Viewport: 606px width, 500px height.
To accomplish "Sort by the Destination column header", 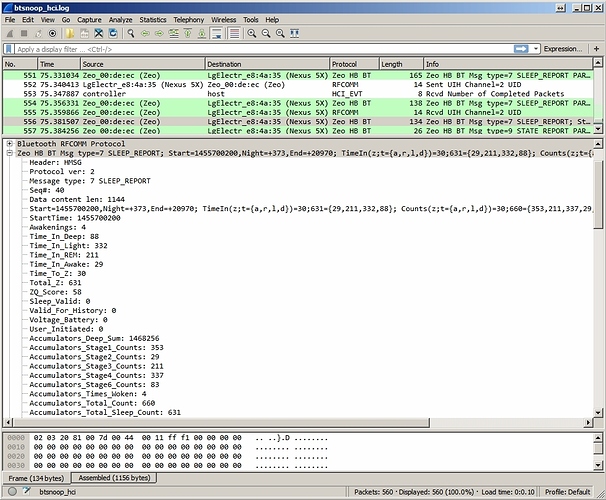I will (267, 64).
